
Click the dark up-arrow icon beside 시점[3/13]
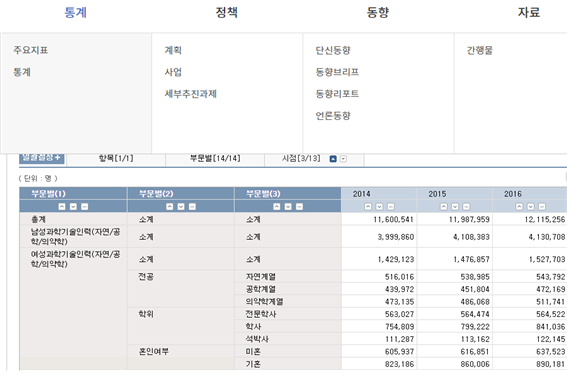click(333, 159)
